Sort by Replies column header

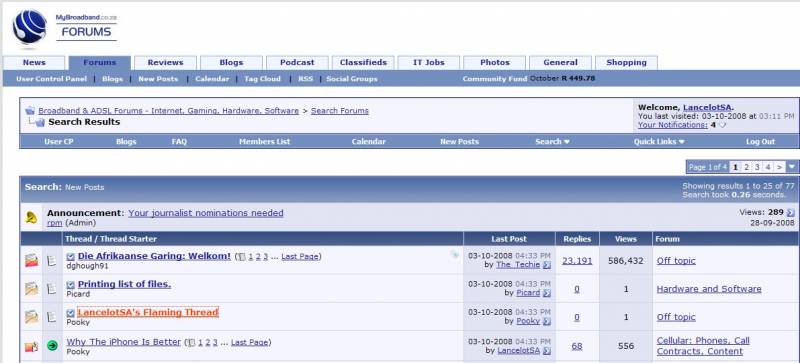pos(577,238)
